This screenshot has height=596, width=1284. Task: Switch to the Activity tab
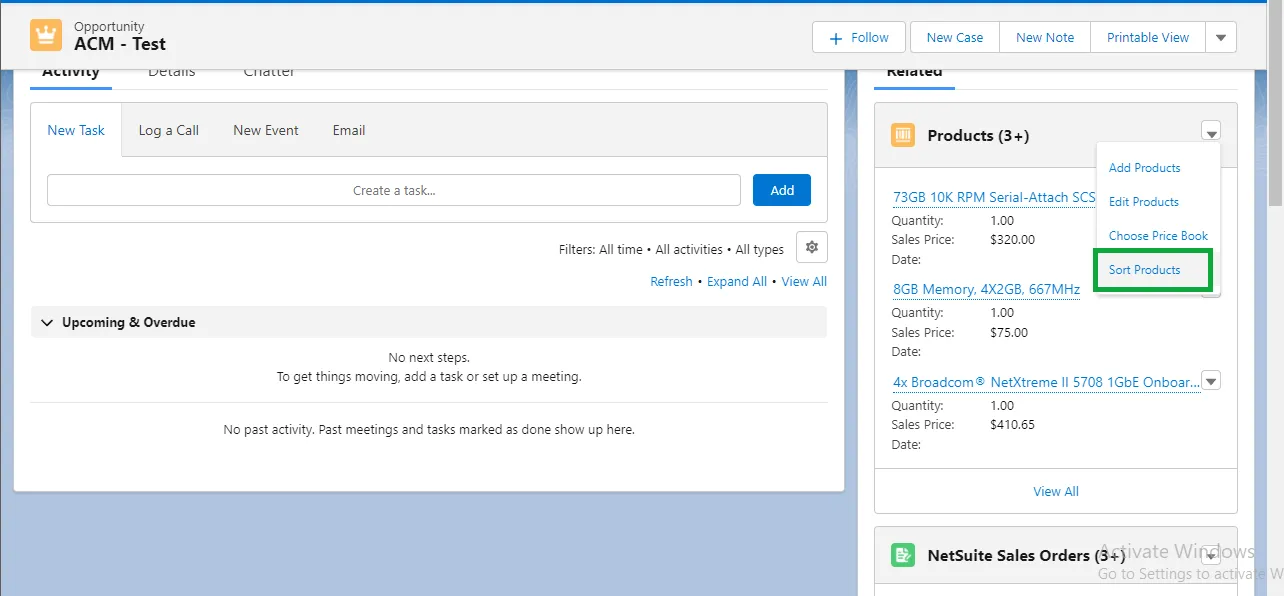(x=71, y=74)
